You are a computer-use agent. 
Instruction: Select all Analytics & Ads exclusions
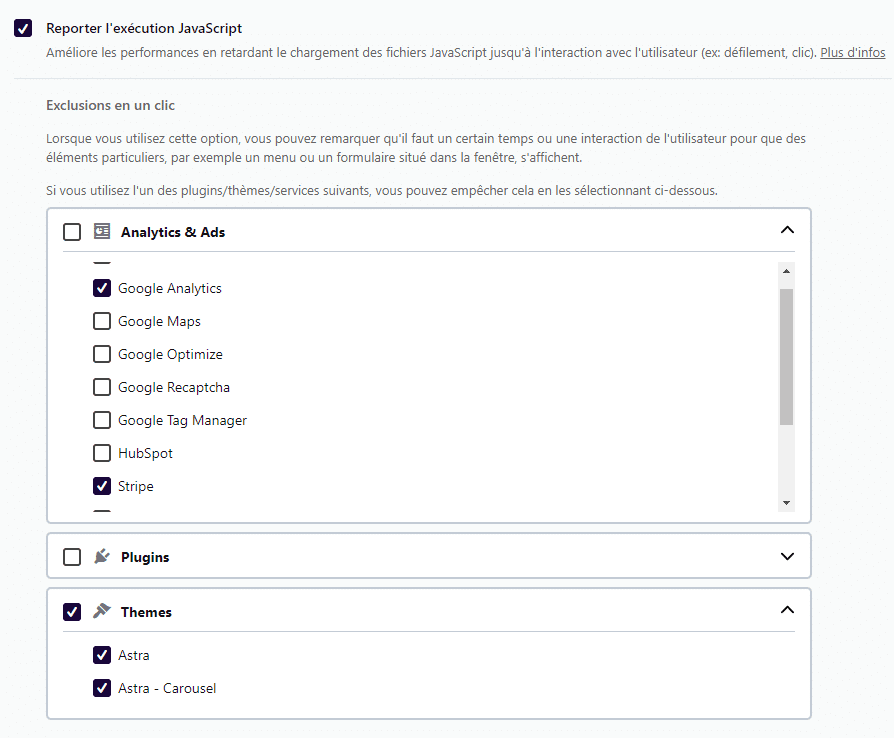coord(72,232)
